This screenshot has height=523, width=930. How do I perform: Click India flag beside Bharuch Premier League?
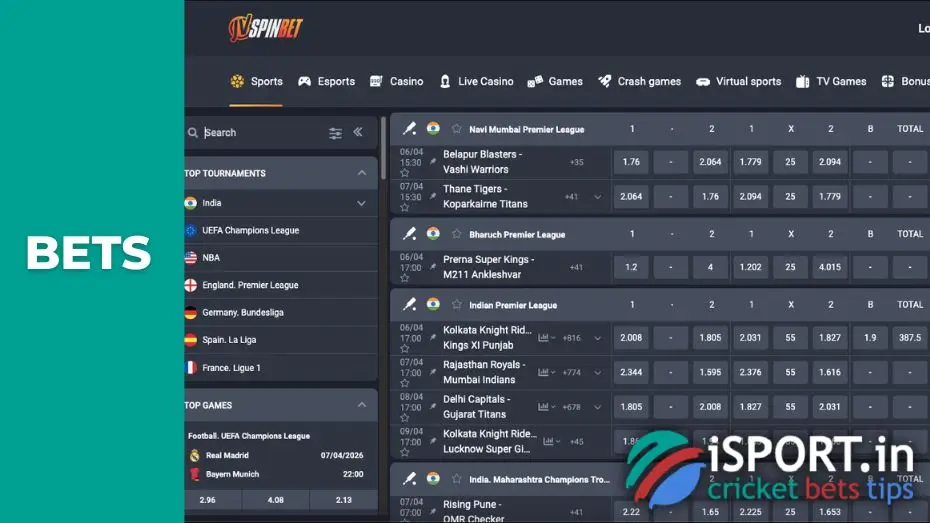click(433, 234)
